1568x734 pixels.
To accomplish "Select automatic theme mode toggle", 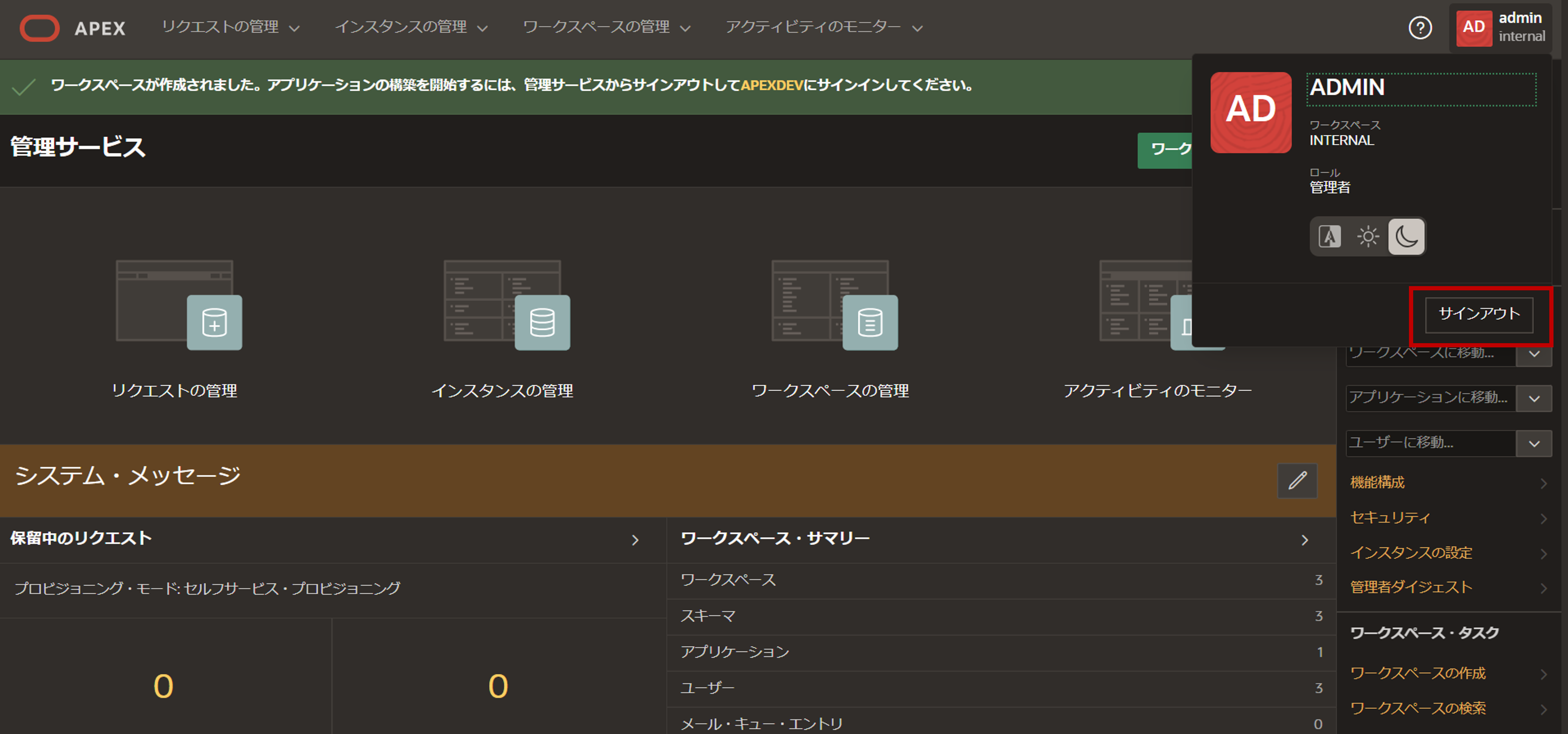I will click(x=1329, y=237).
